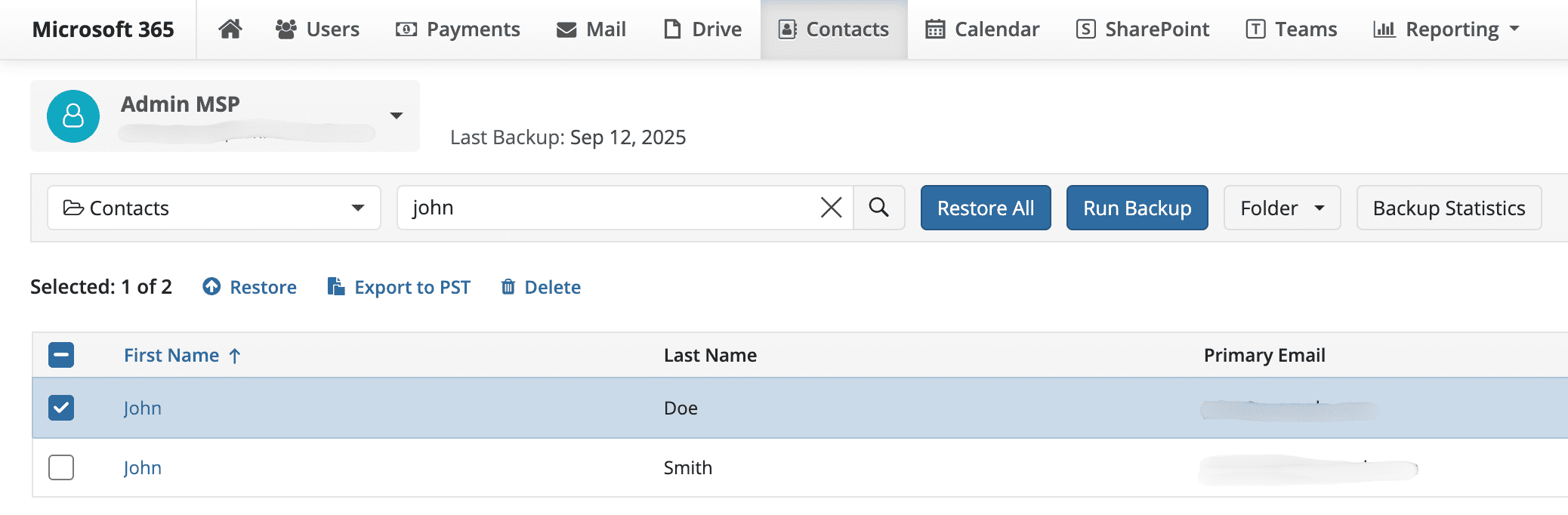Click the Selected: 1 of 2 label
This screenshot has width=1568, height=515.
(101, 287)
